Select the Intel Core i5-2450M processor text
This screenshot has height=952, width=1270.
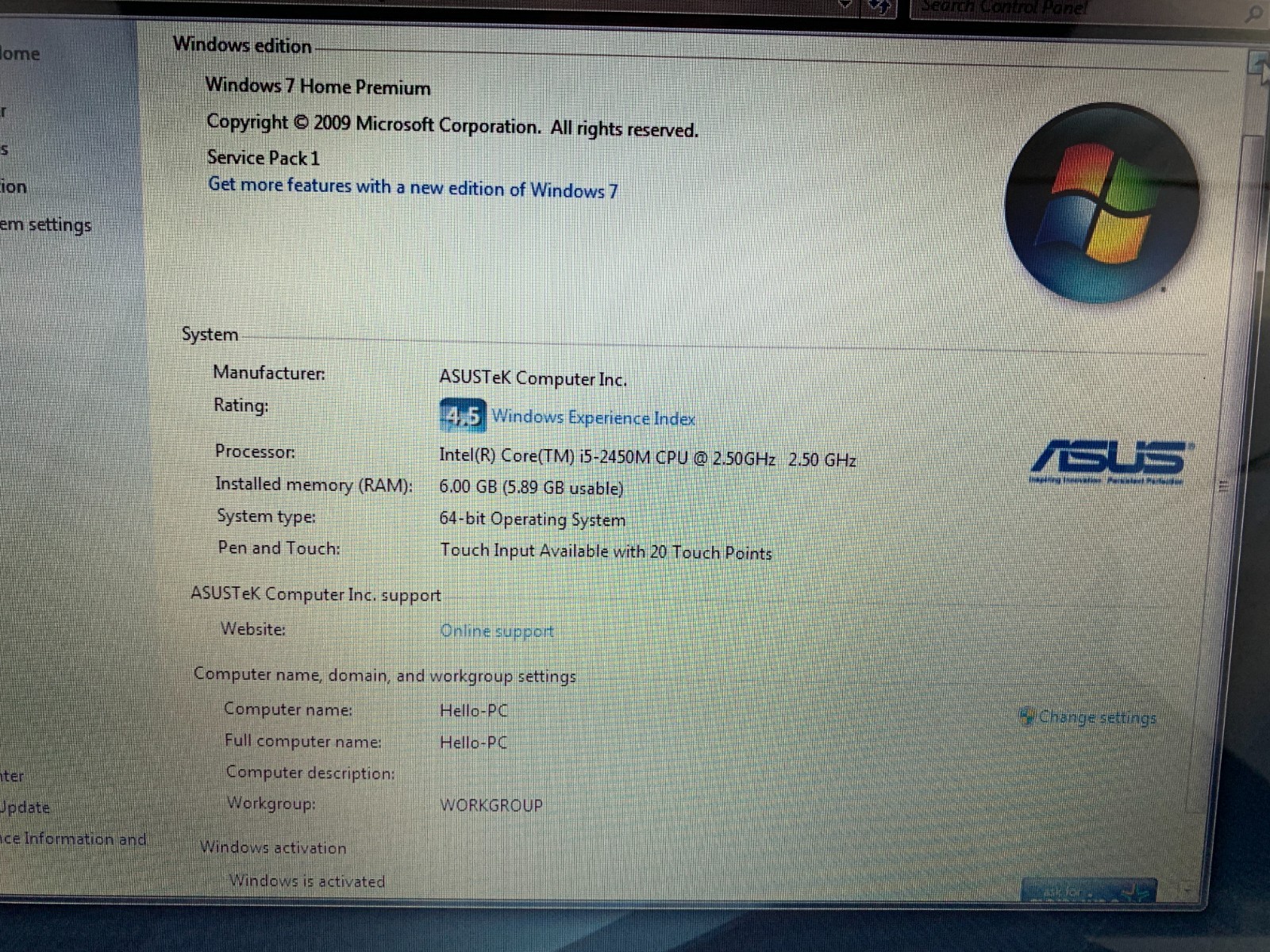coord(647,458)
